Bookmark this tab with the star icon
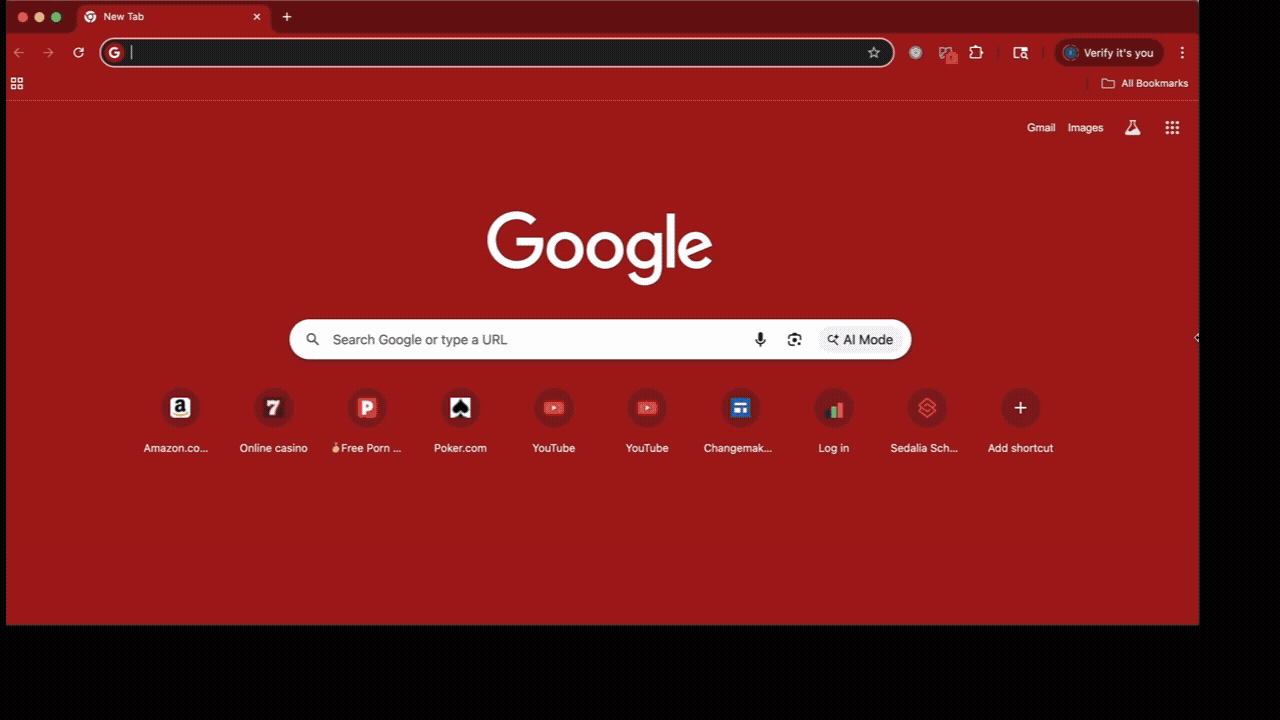Screen dimensions: 1280x720 pyautogui.click(x=874, y=53)
